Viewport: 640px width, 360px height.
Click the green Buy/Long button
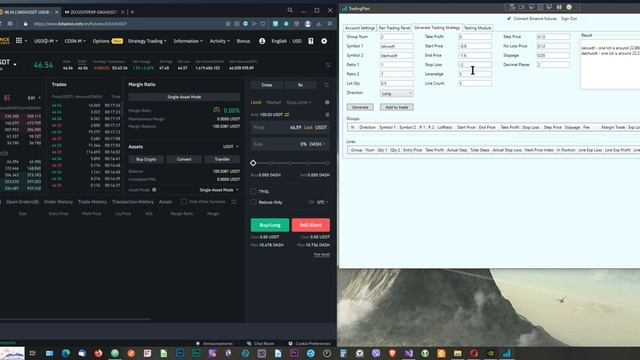click(x=270, y=225)
